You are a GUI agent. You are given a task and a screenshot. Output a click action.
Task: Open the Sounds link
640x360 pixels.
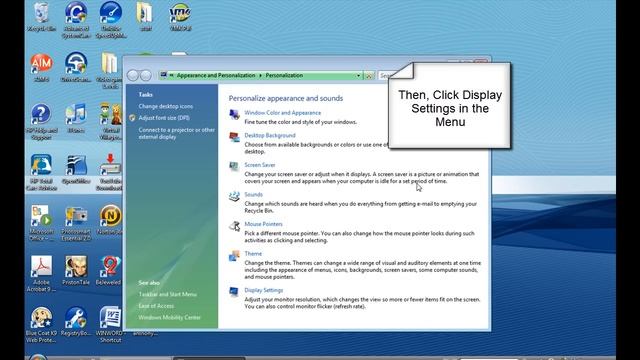point(253,195)
